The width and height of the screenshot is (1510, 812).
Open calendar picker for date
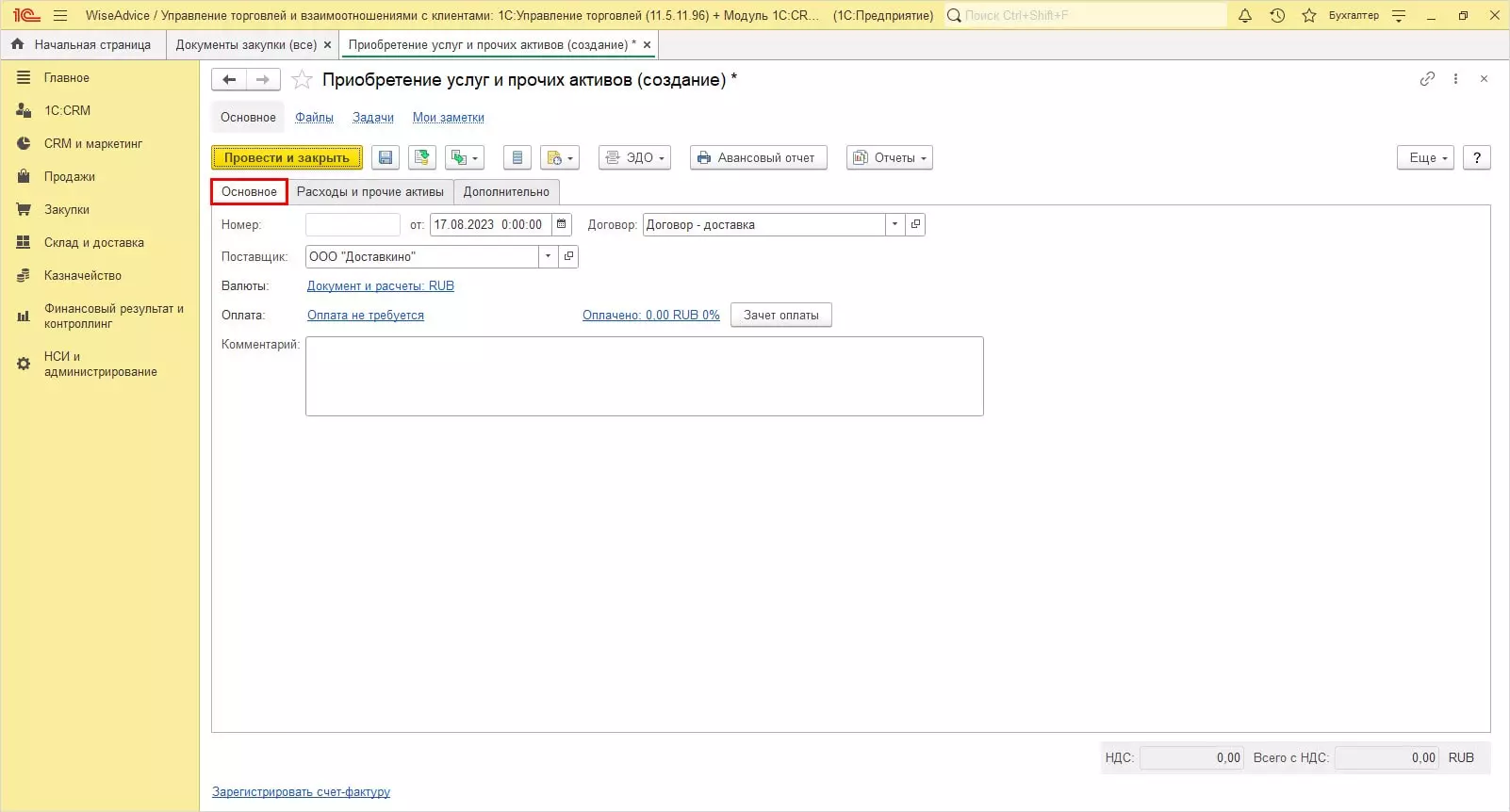pyautogui.click(x=562, y=224)
